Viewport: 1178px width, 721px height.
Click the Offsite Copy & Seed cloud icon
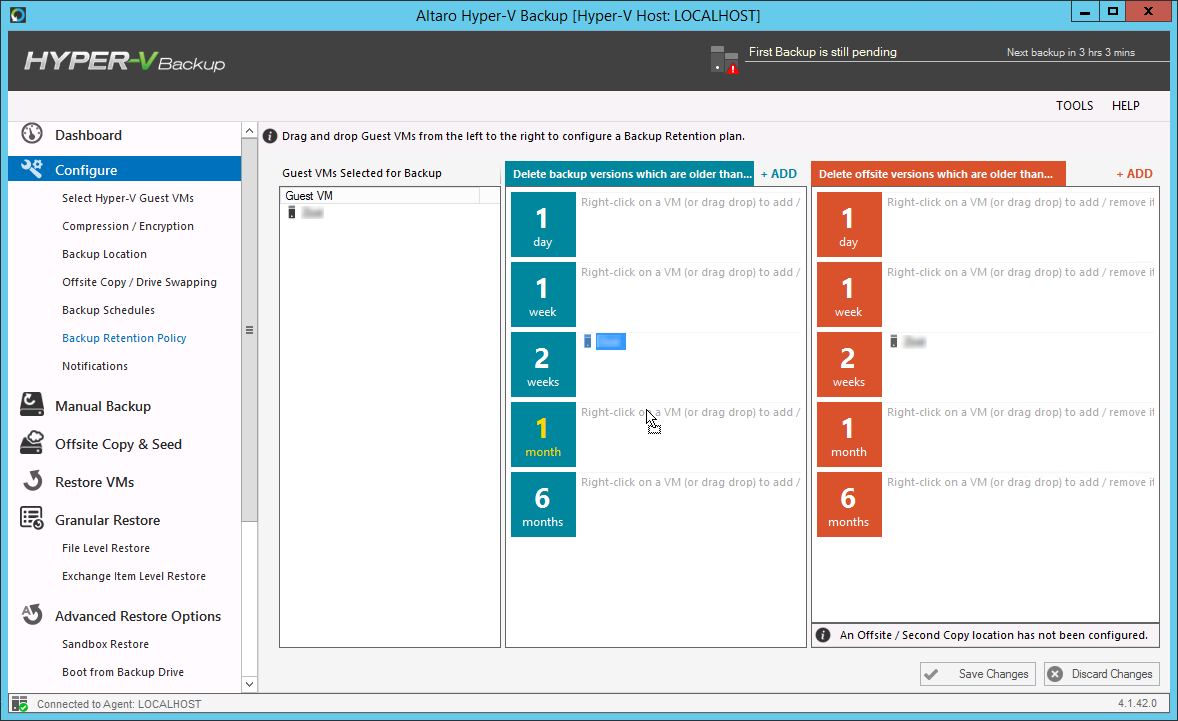pos(32,442)
